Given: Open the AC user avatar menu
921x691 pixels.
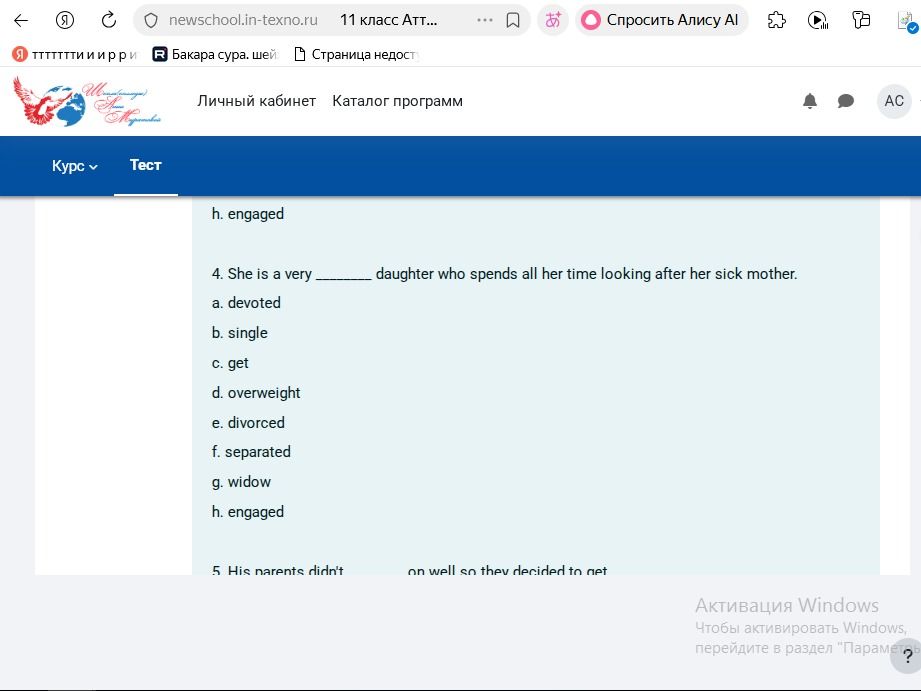Looking at the screenshot, I should [x=894, y=101].
